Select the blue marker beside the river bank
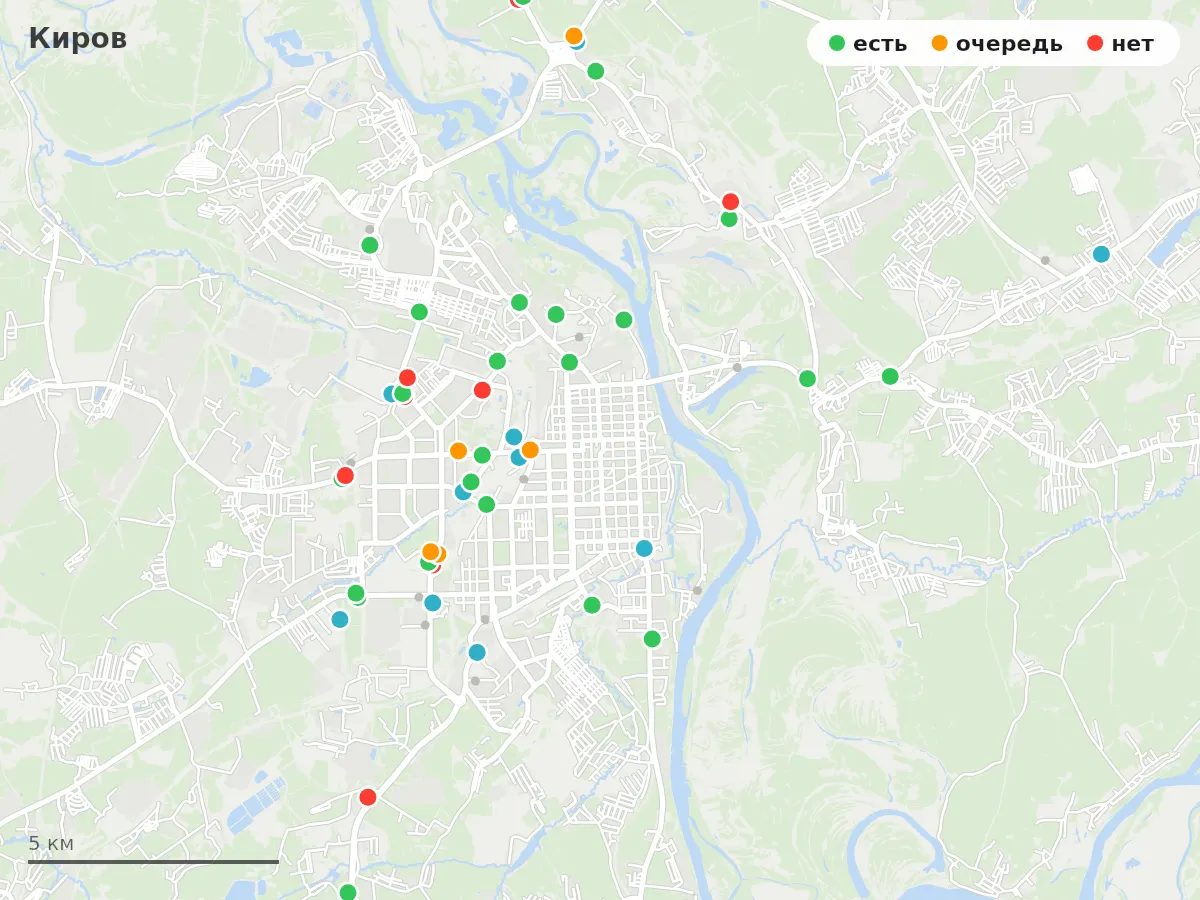The image size is (1200, 900). click(644, 548)
